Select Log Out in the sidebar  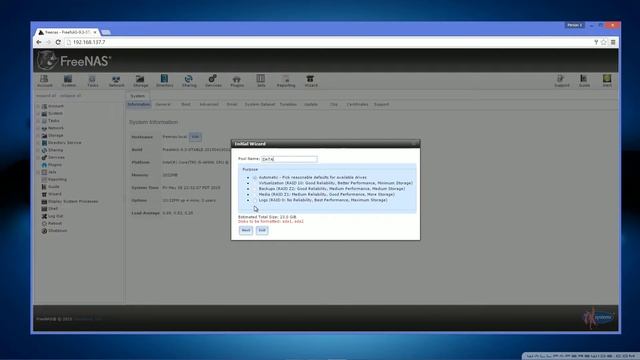click(x=55, y=216)
